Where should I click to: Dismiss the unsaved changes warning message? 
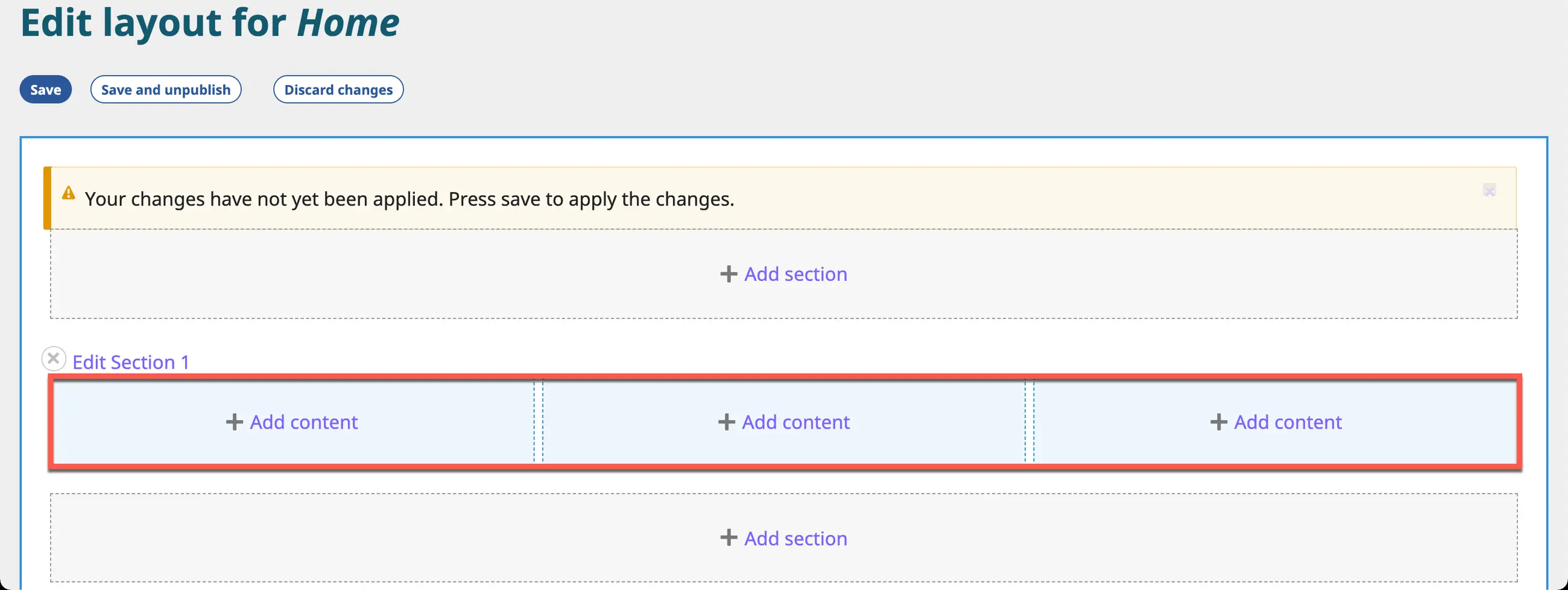1489,191
